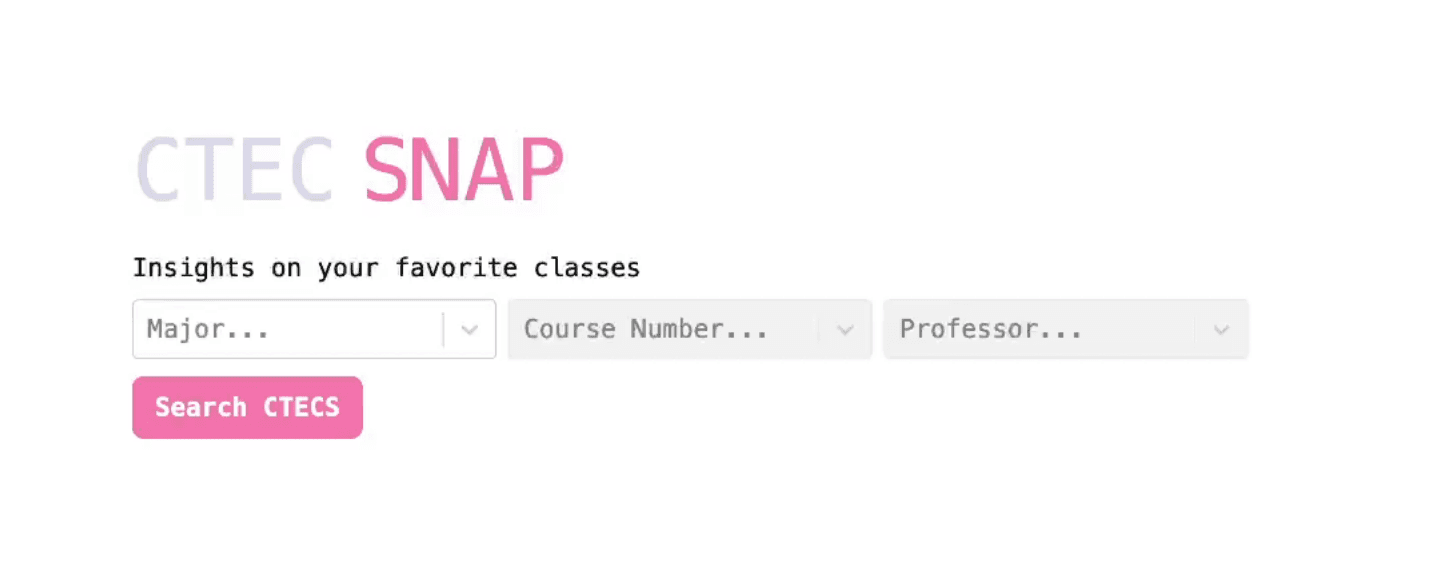Click the chevron arrow in the Professor field
The height and width of the screenshot is (586, 1438).
1221,330
